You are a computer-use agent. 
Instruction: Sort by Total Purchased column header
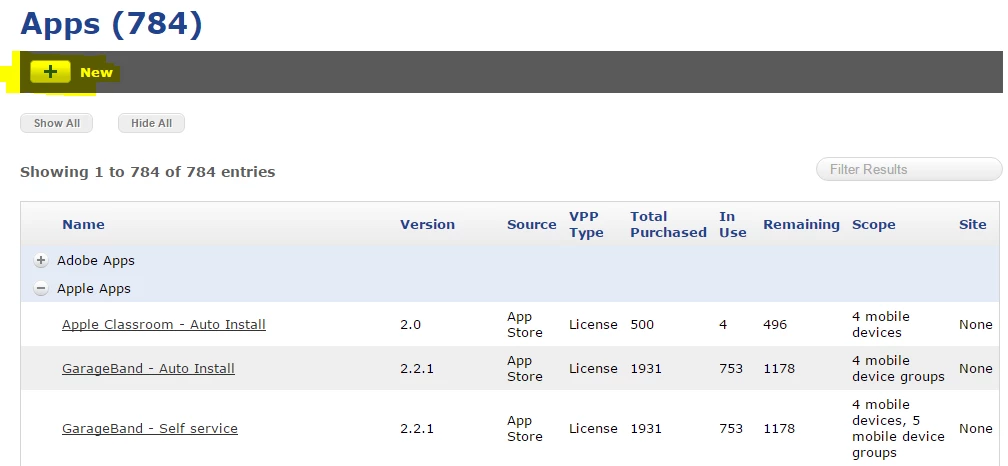[x=668, y=224]
